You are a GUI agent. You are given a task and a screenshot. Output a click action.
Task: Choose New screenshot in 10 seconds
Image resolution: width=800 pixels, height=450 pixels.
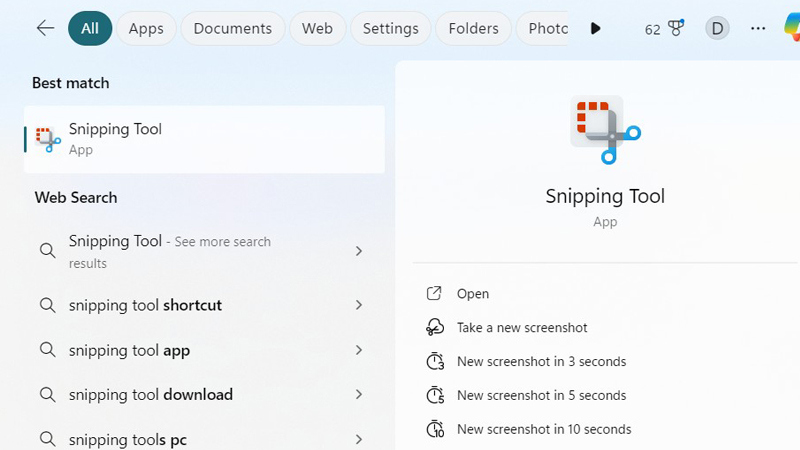point(544,429)
